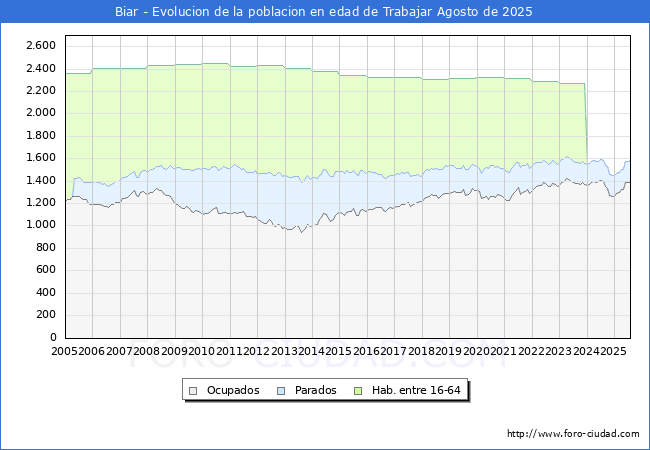
Task: Click the 2.200 y-axis label
Action: coord(41,90)
